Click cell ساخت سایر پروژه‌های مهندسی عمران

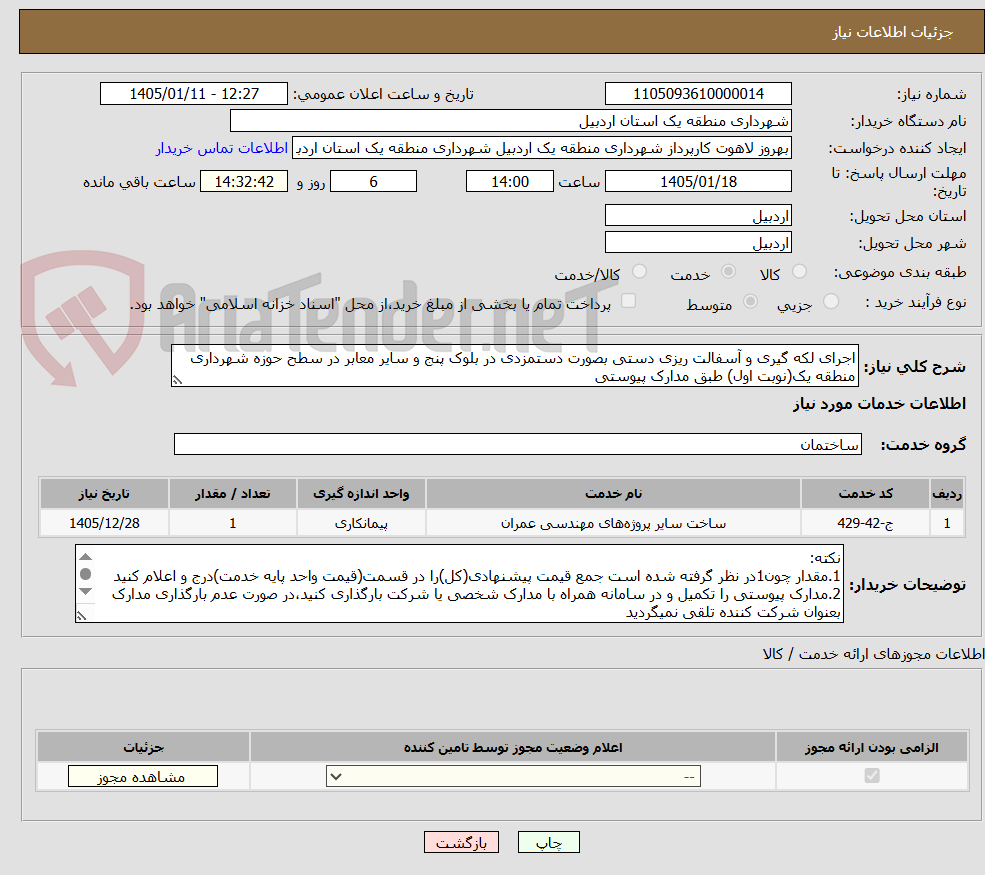[613, 523]
